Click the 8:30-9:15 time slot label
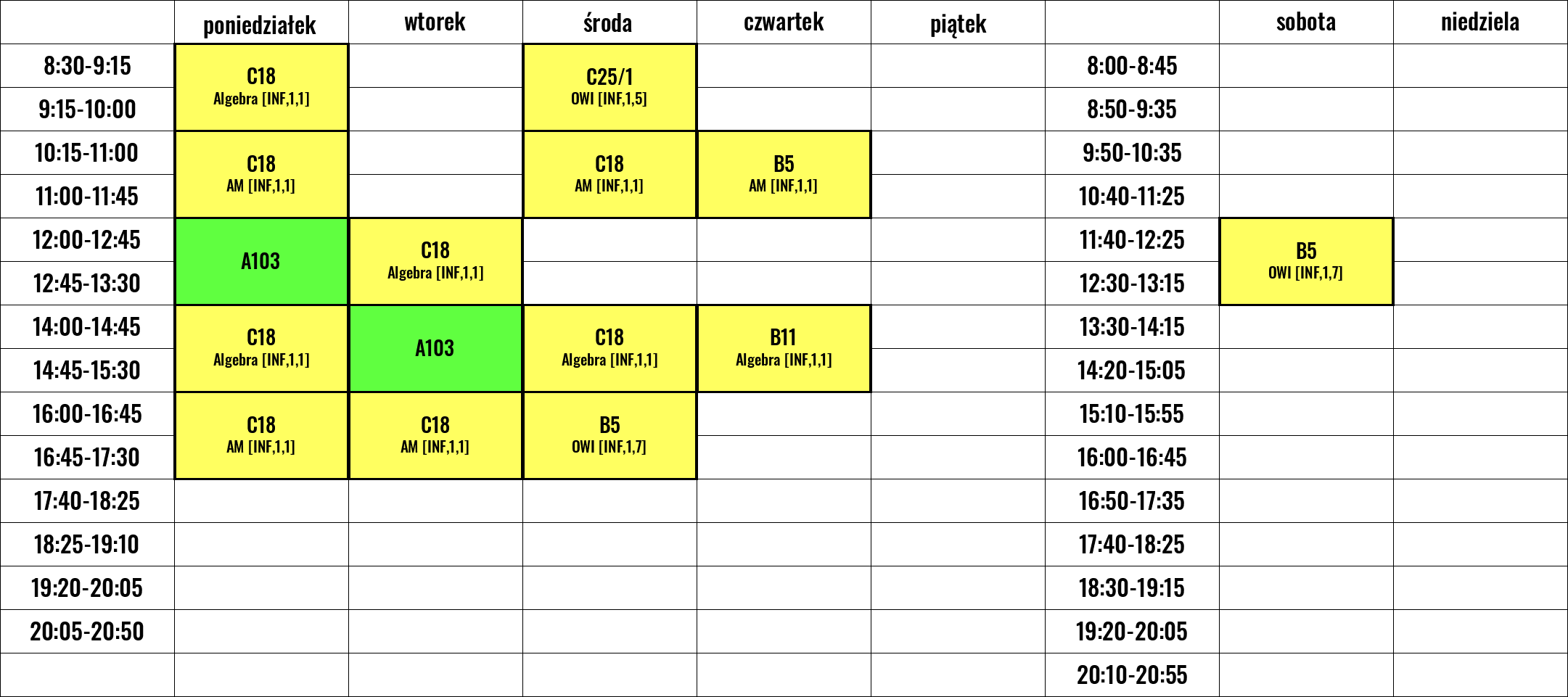1568x697 pixels. coord(87,66)
